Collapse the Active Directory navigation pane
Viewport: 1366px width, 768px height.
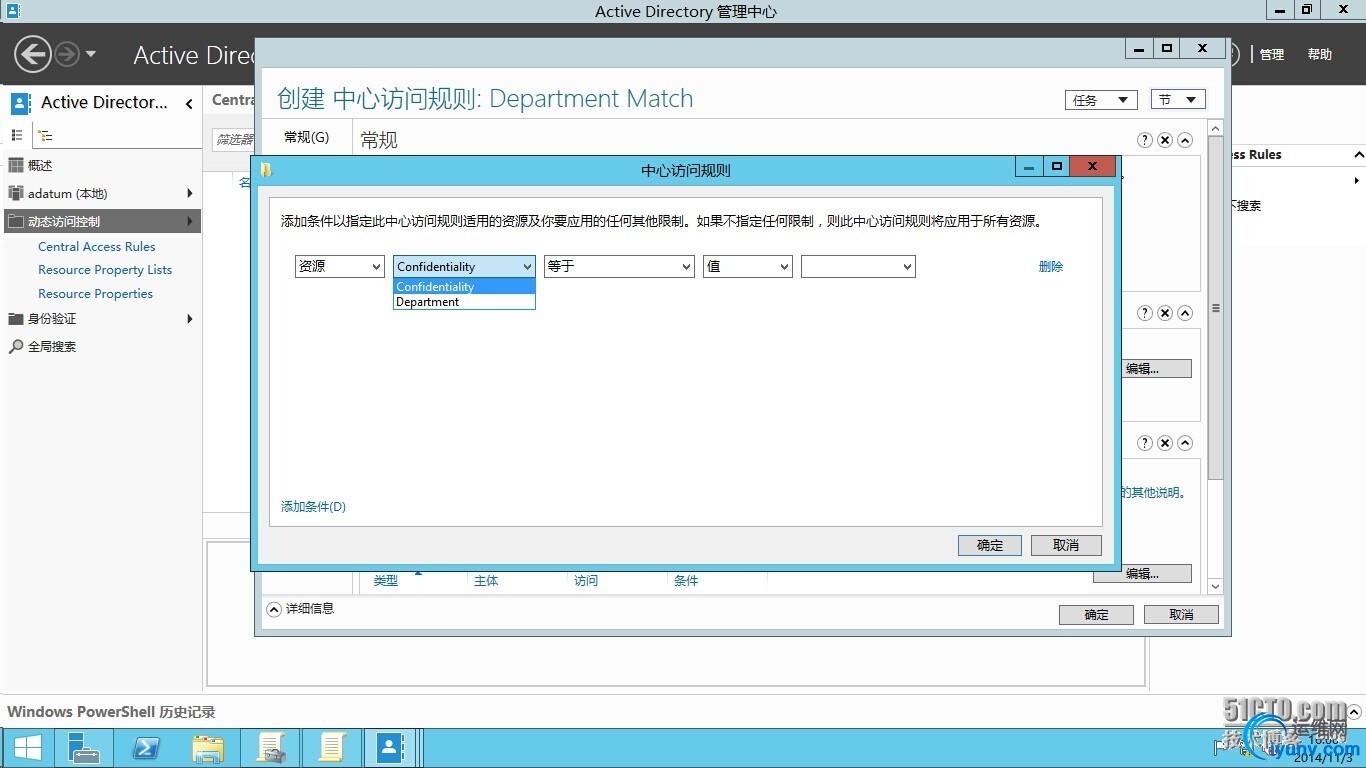point(189,103)
